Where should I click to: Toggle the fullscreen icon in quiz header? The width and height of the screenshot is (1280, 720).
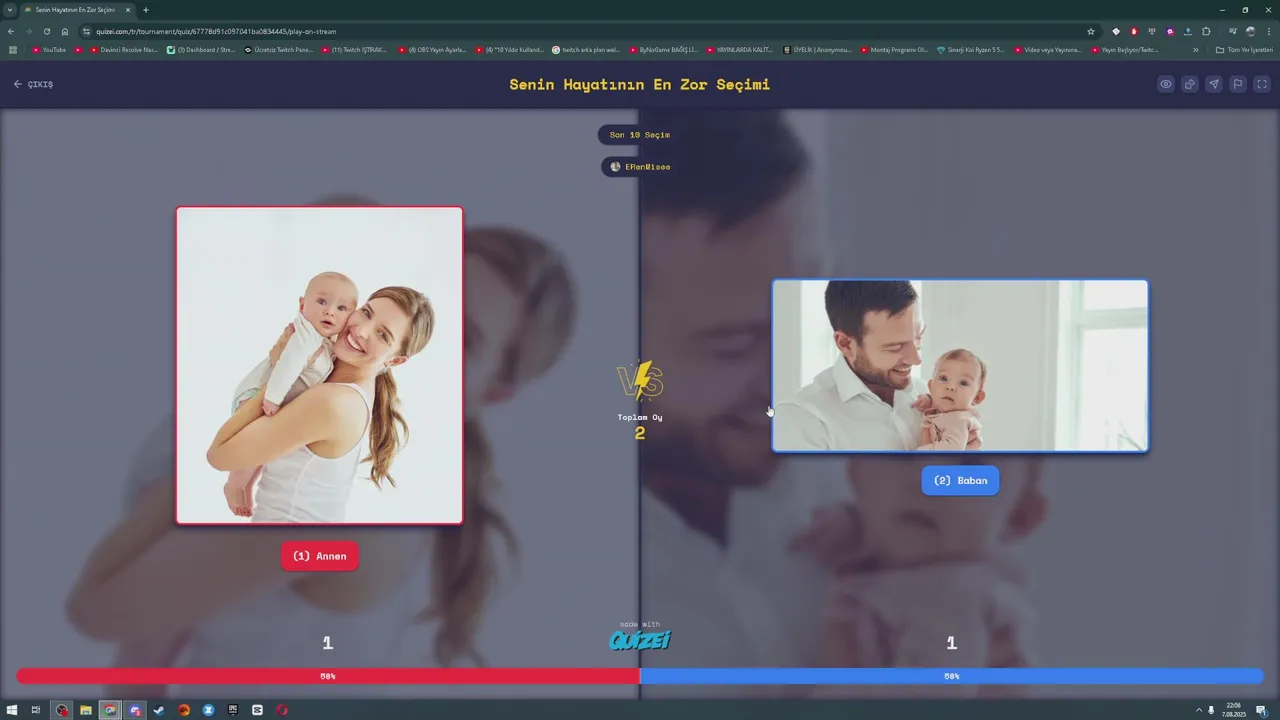pos(1261,84)
